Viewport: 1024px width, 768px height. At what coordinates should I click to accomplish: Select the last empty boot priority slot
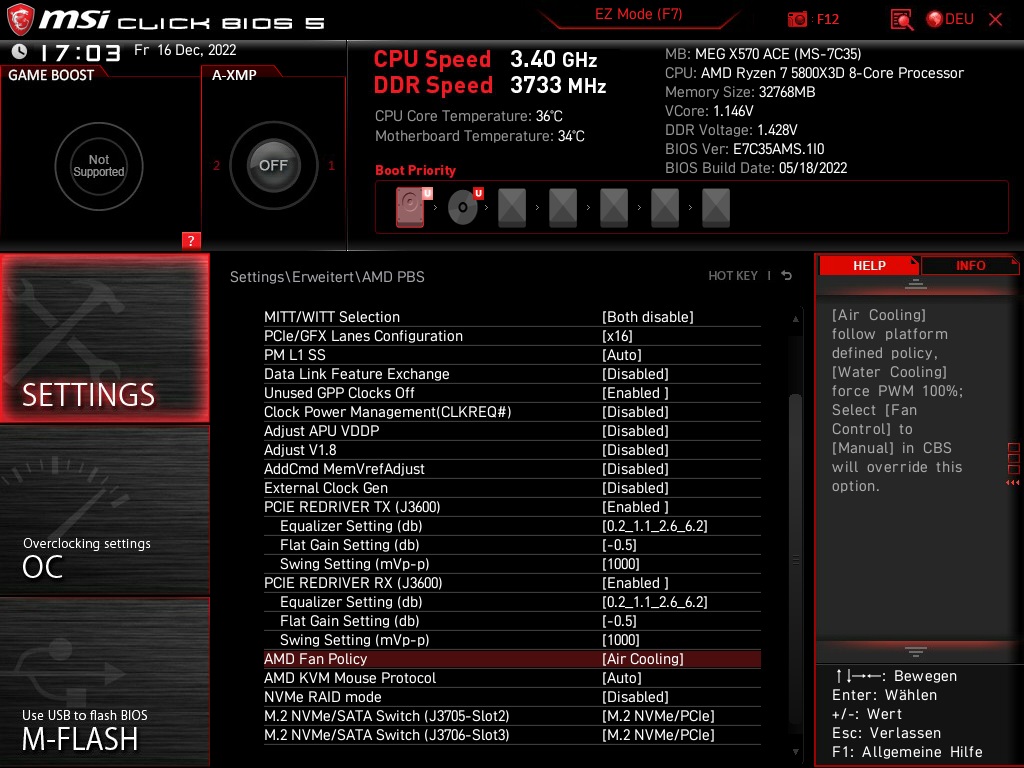coord(716,208)
